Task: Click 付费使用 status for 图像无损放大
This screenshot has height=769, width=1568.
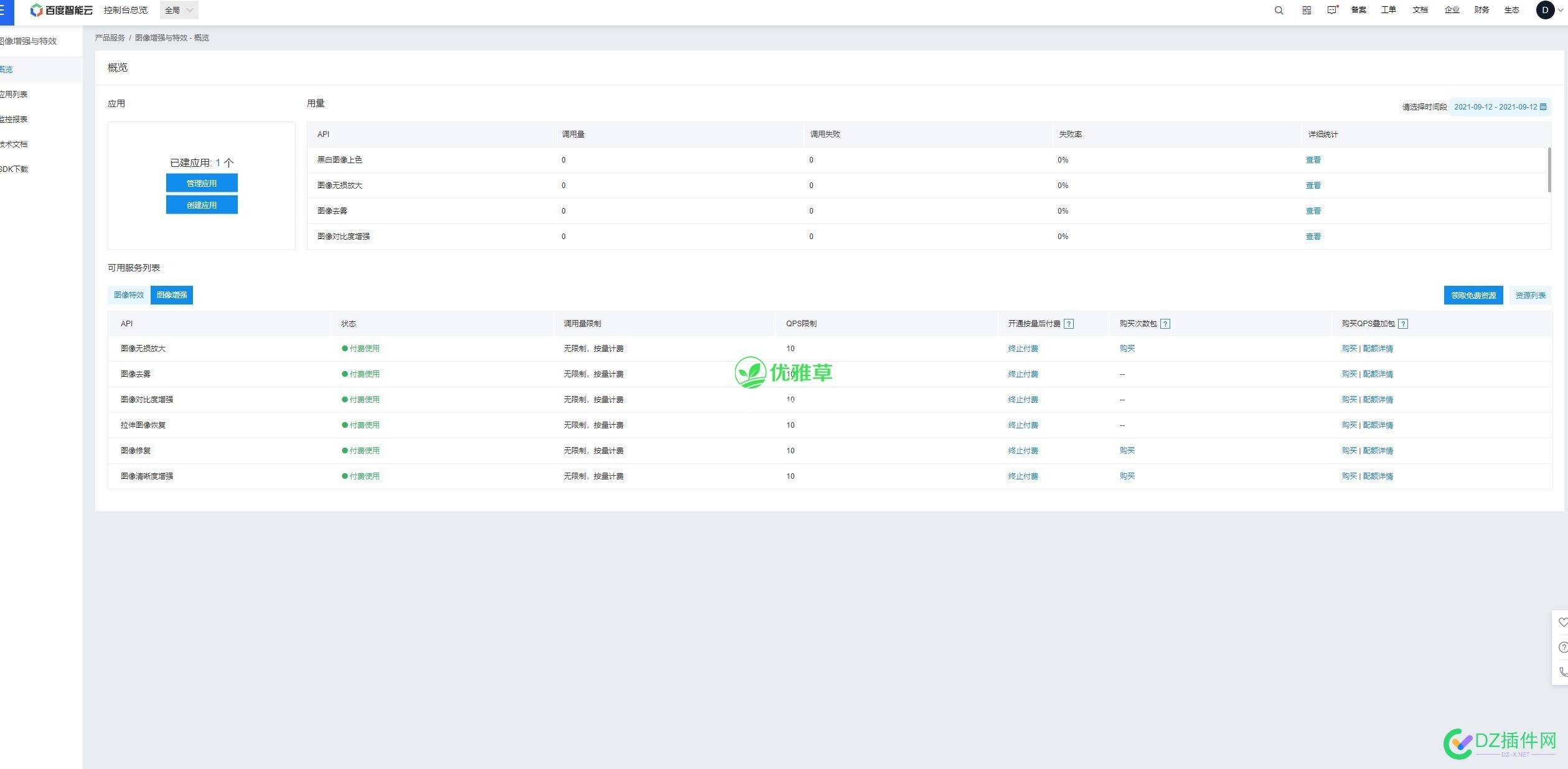Action: (x=360, y=349)
